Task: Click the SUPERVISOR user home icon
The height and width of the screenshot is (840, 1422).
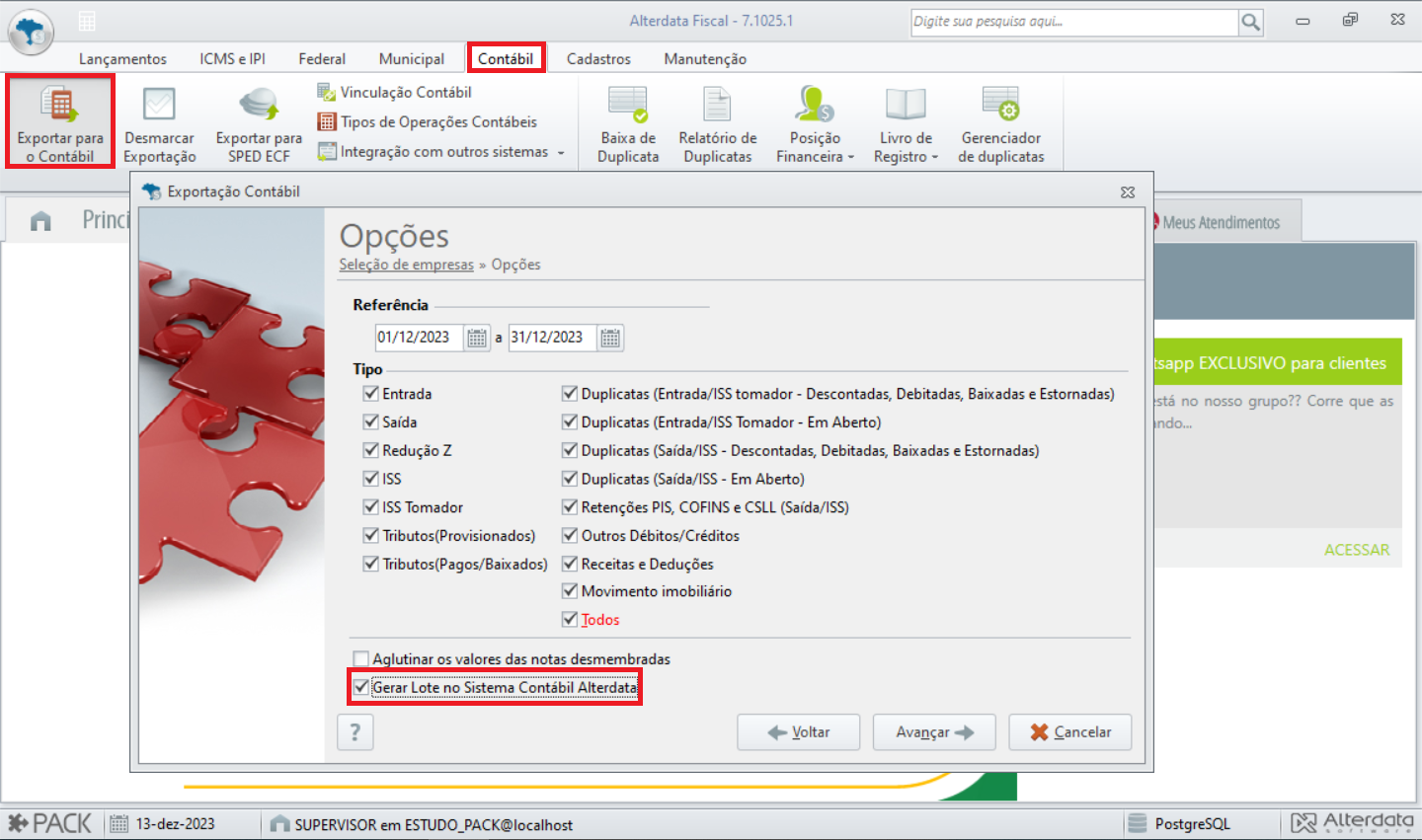Action: (x=279, y=823)
